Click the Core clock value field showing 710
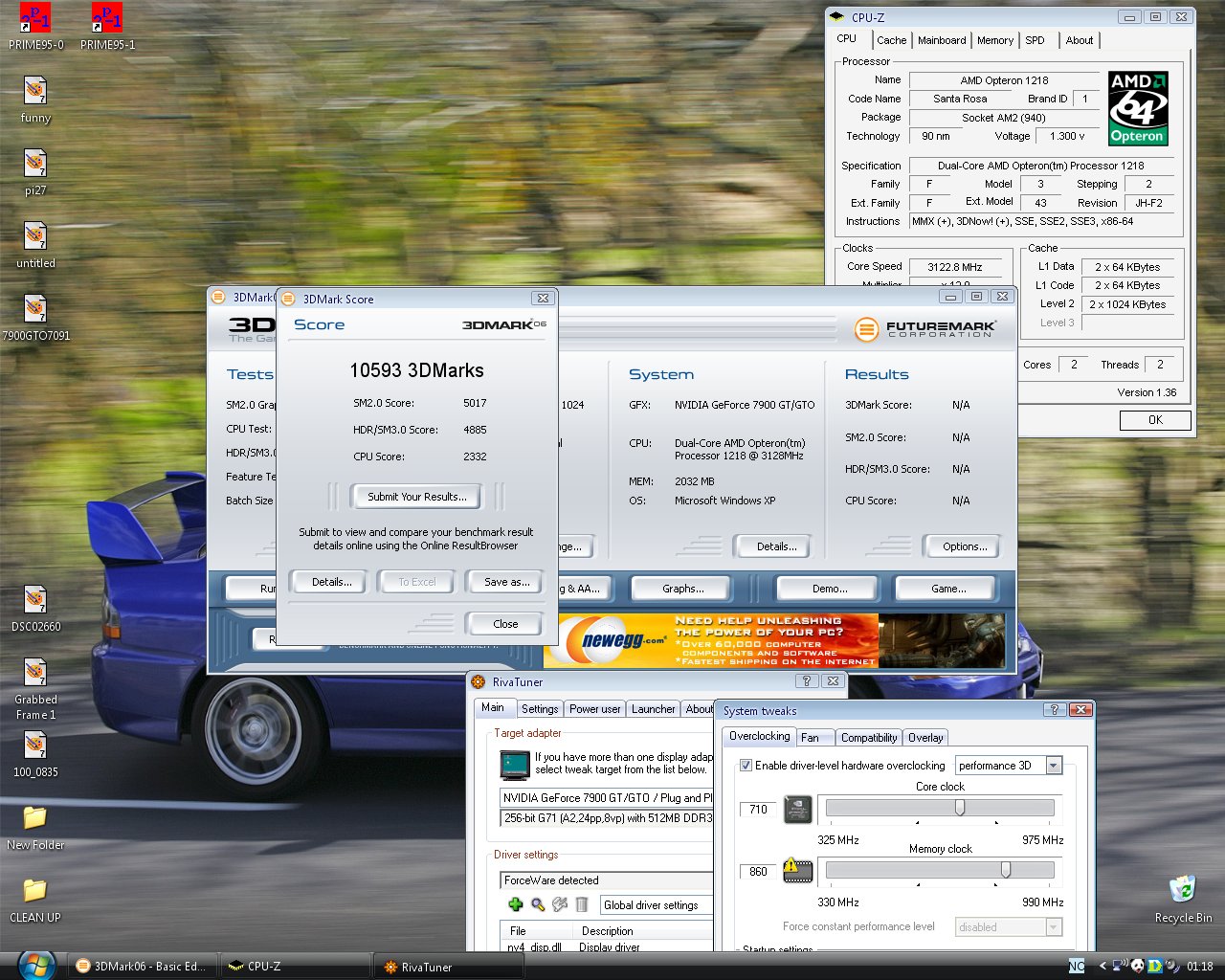Image resolution: width=1225 pixels, height=980 pixels. [758, 810]
